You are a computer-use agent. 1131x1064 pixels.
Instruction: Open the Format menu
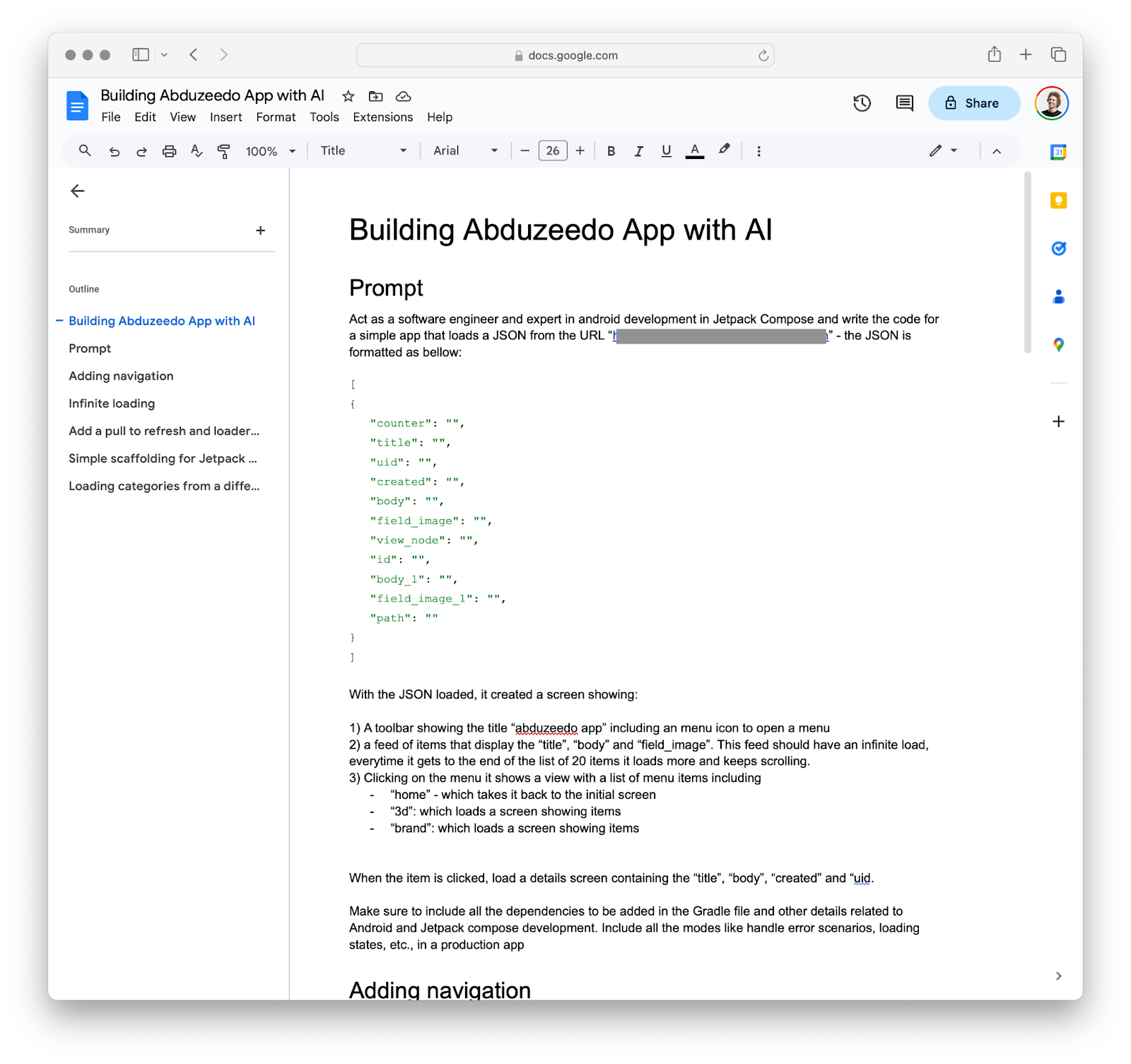coord(276,117)
